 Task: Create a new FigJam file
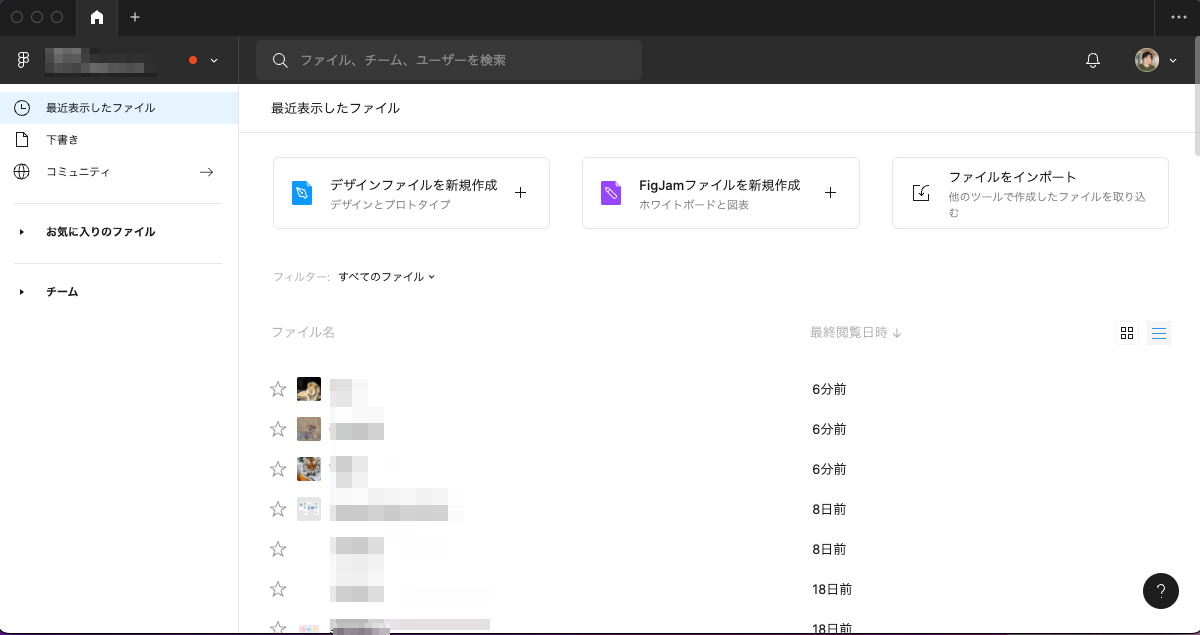[x=720, y=192]
